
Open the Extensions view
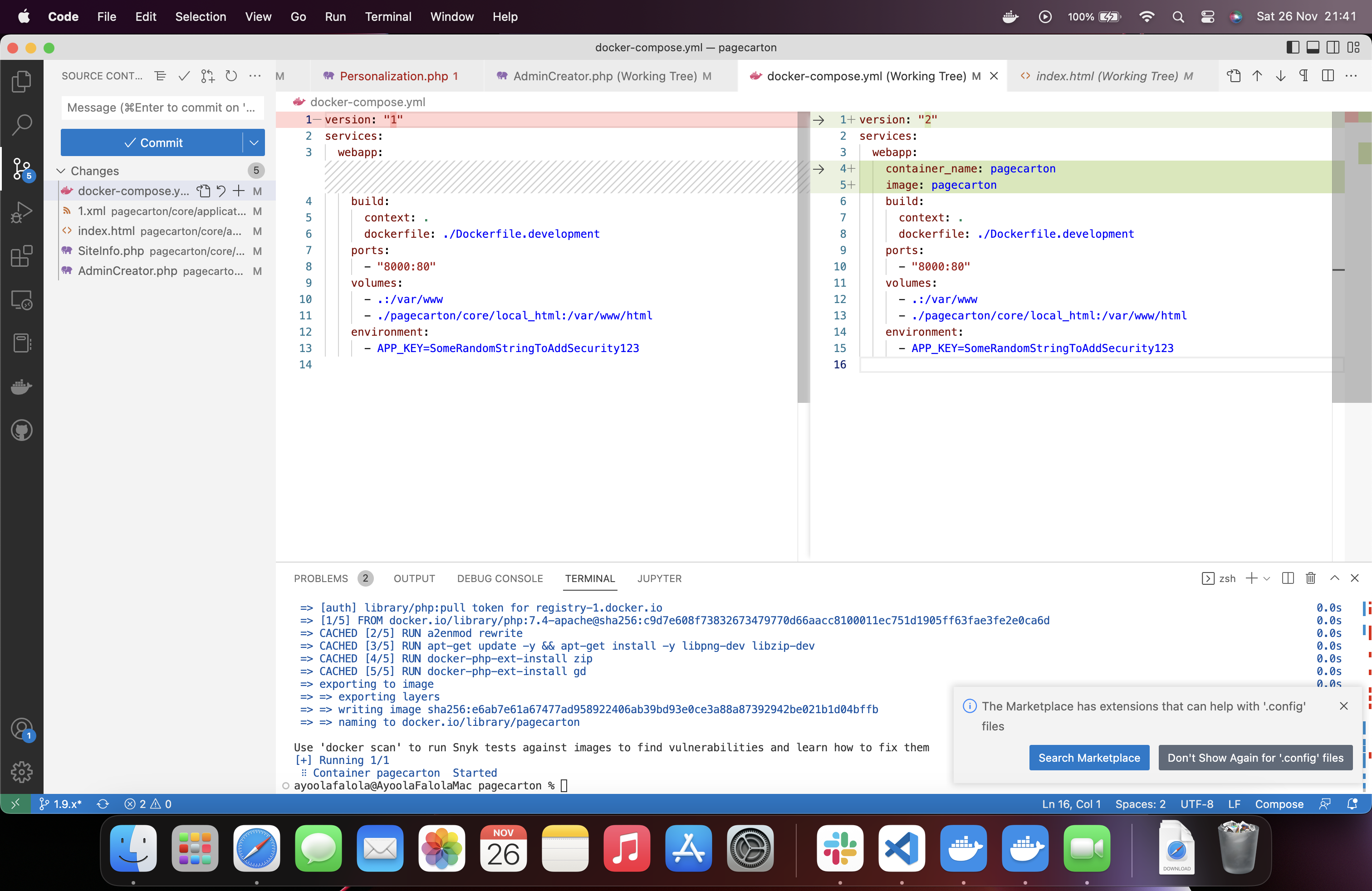(21, 256)
